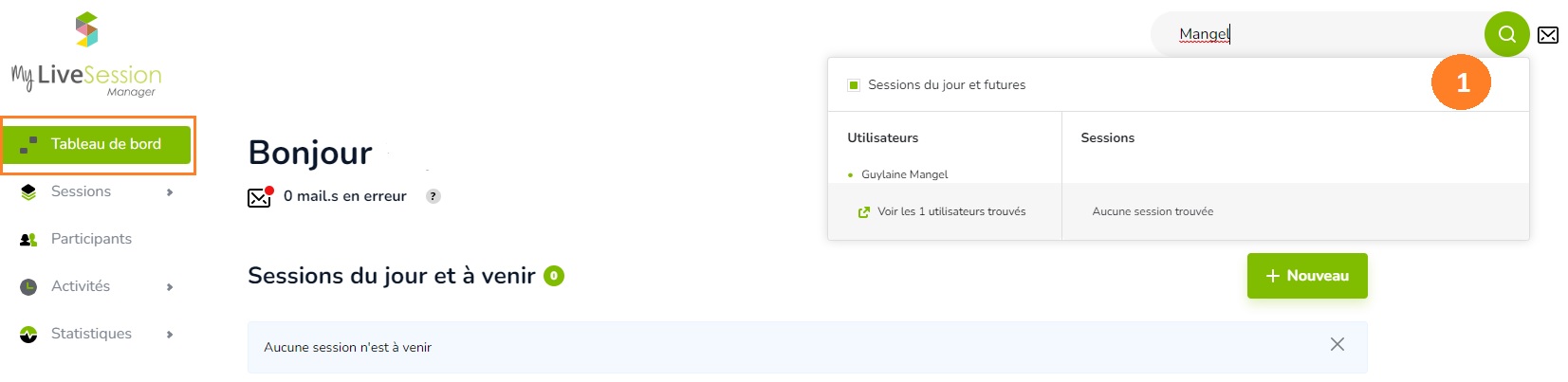Click the Participants people icon

[x=28, y=239]
